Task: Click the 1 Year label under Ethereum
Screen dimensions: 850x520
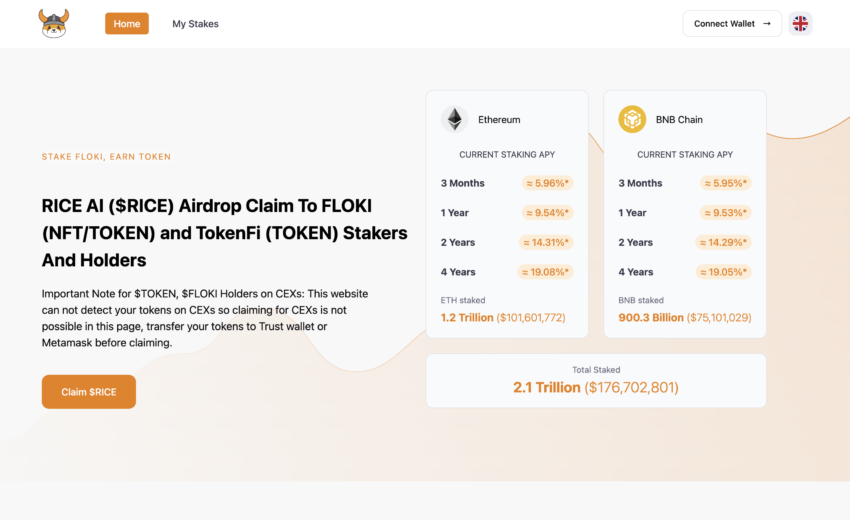Action: 454,213
